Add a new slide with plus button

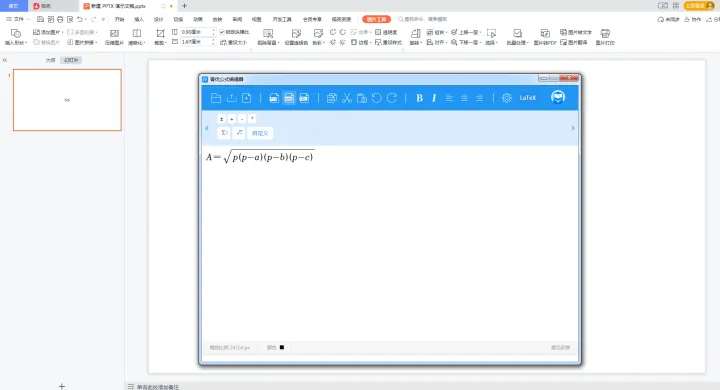coord(62,386)
